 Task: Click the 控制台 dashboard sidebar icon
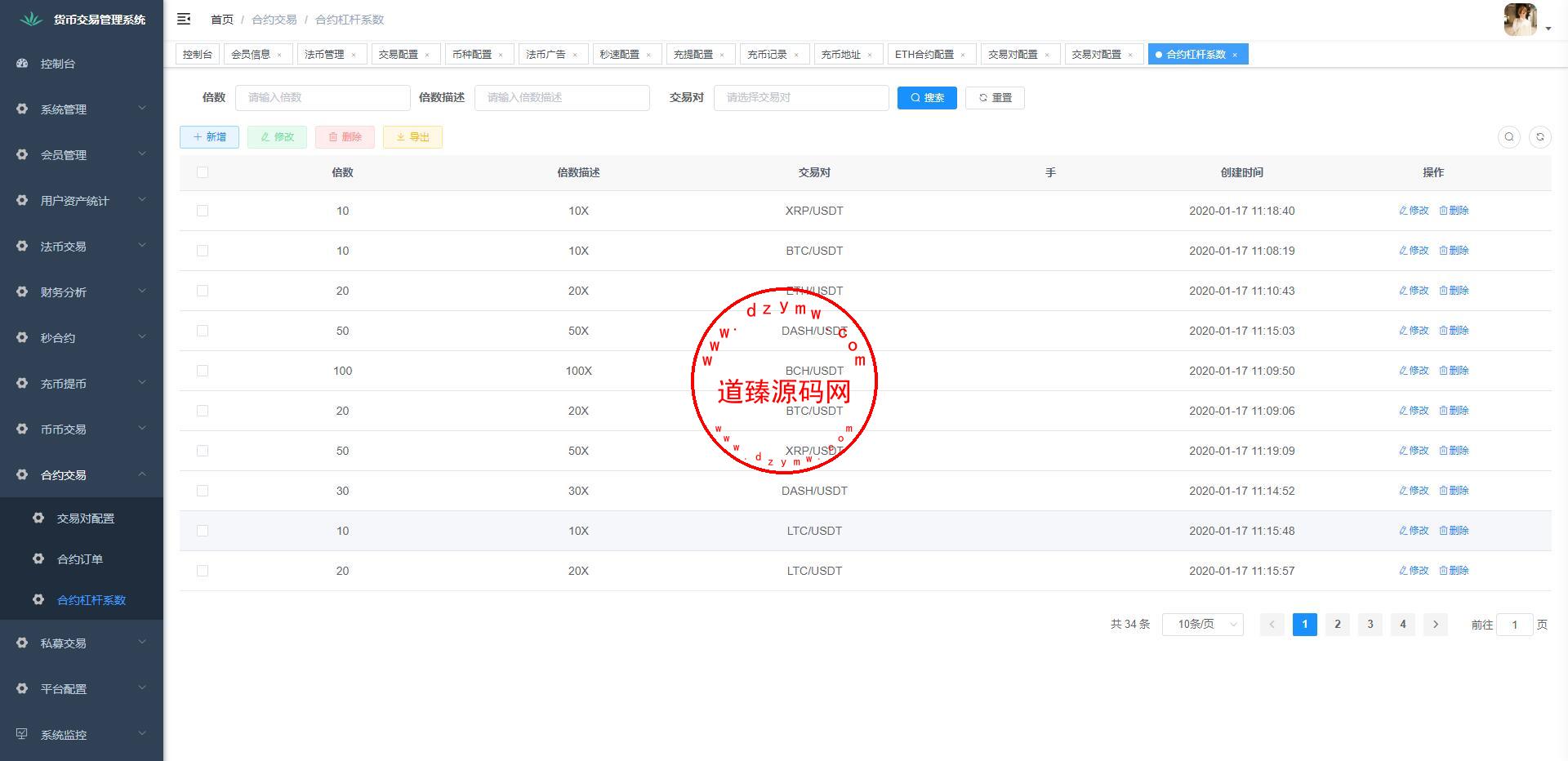(x=22, y=63)
